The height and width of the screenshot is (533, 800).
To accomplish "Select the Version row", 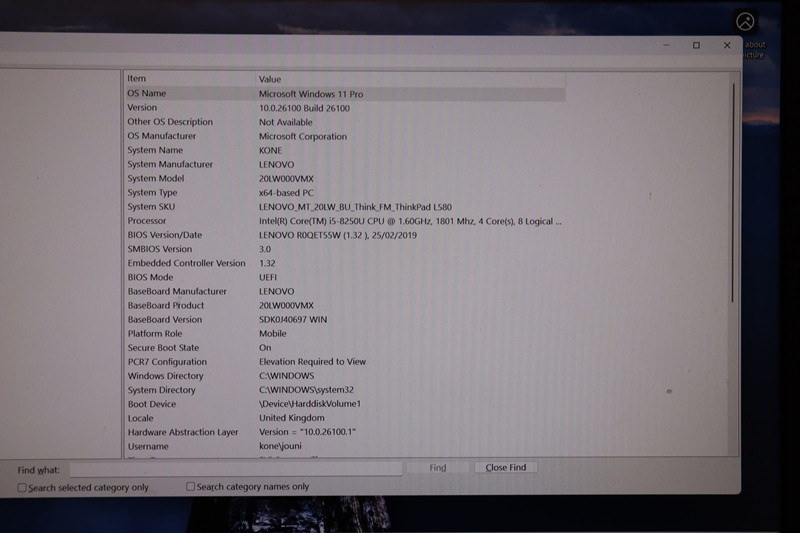I will 344,108.
